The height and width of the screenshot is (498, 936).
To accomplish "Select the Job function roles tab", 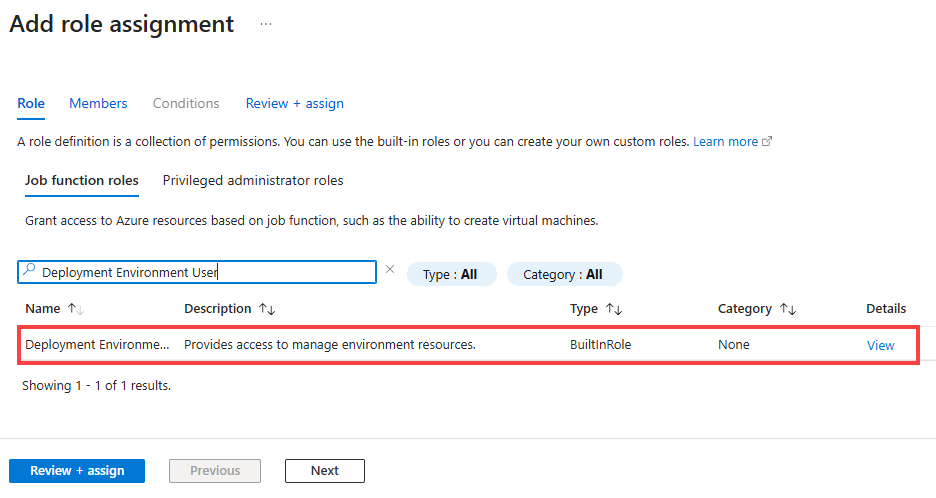I will click(x=81, y=181).
